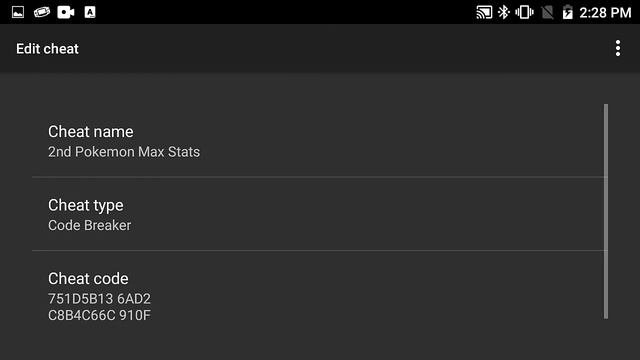This screenshot has width=640, height=360.
Task: Tap the cast screen status icon
Action: 484,12
